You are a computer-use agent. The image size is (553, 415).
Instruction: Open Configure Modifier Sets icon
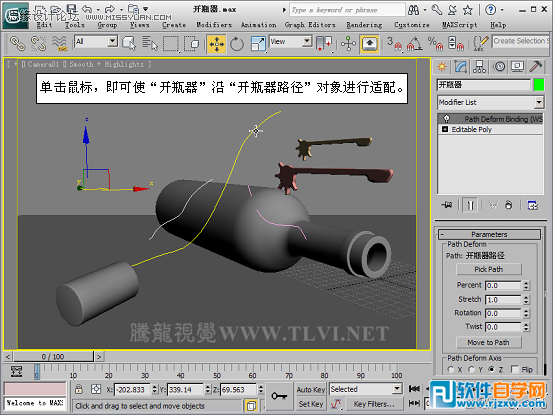coord(532,205)
